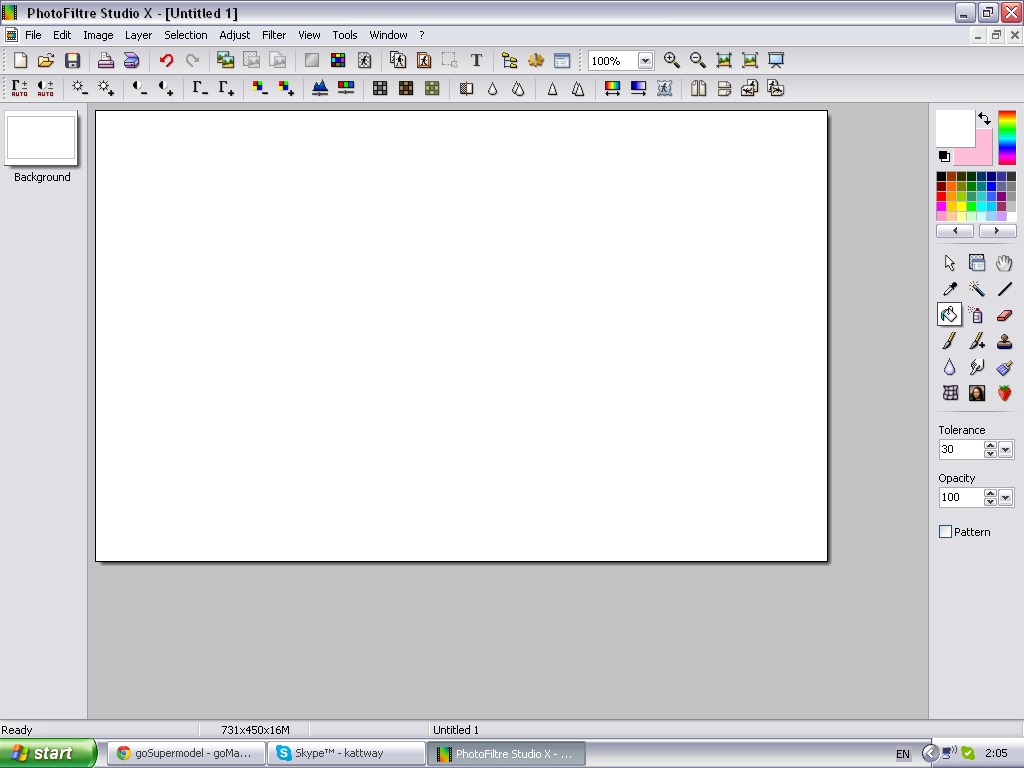Create a new image with New icon
This screenshot has width=1024, height=768.
coord(20,61)
